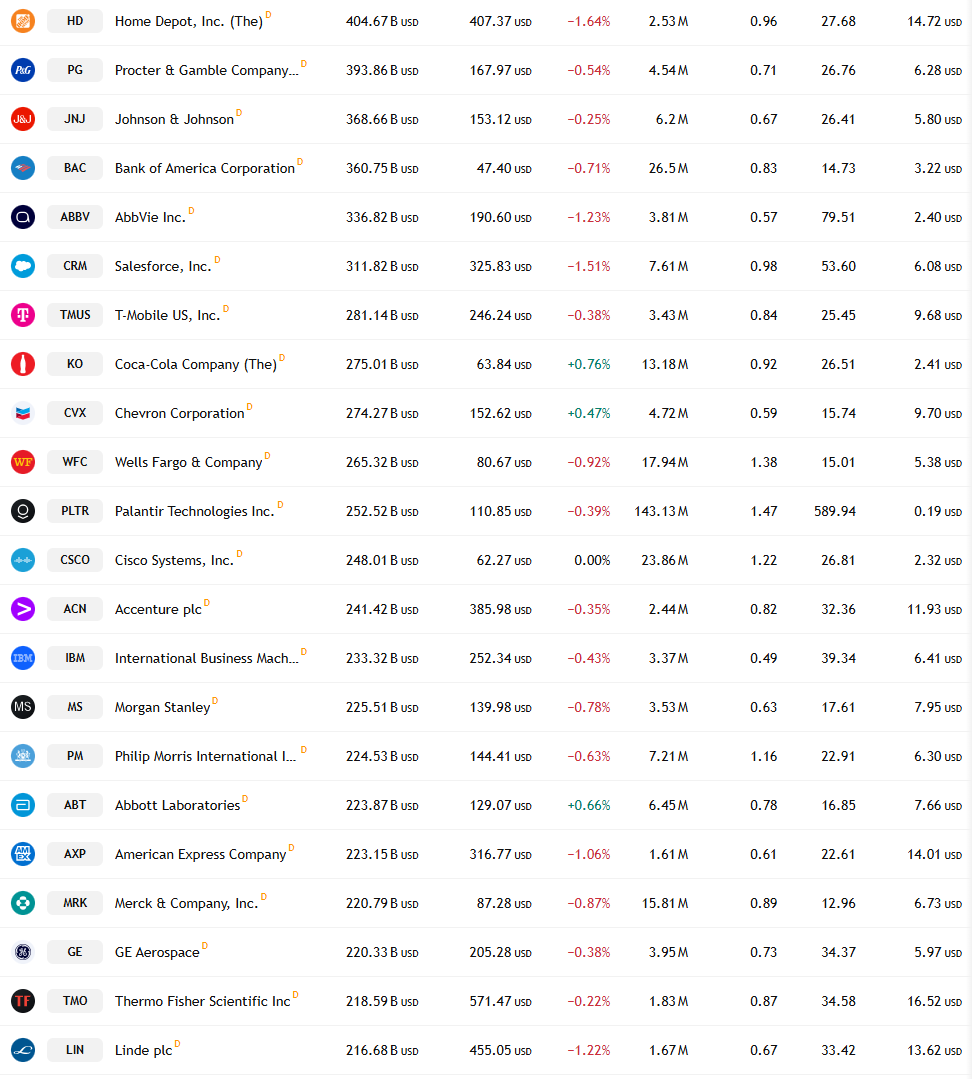Open International Business Mach... link

tap(206, 658)
